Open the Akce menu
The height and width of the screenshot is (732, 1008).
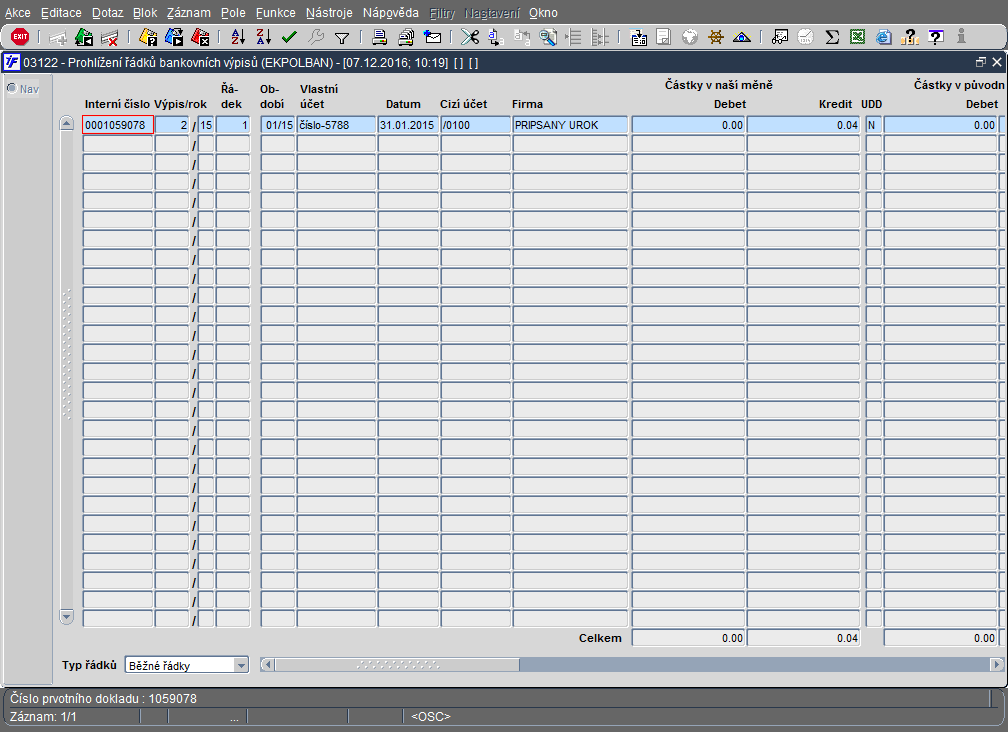[17, 13]
